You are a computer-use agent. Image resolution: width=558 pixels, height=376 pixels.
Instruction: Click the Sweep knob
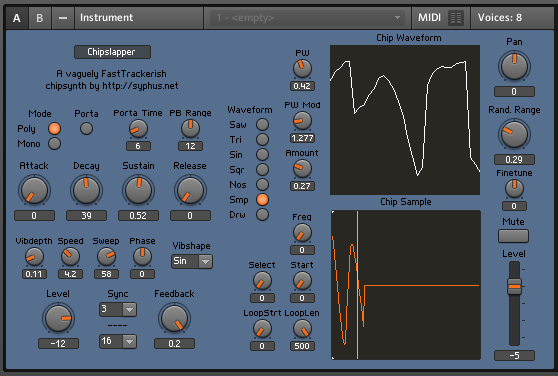[106, 257]
